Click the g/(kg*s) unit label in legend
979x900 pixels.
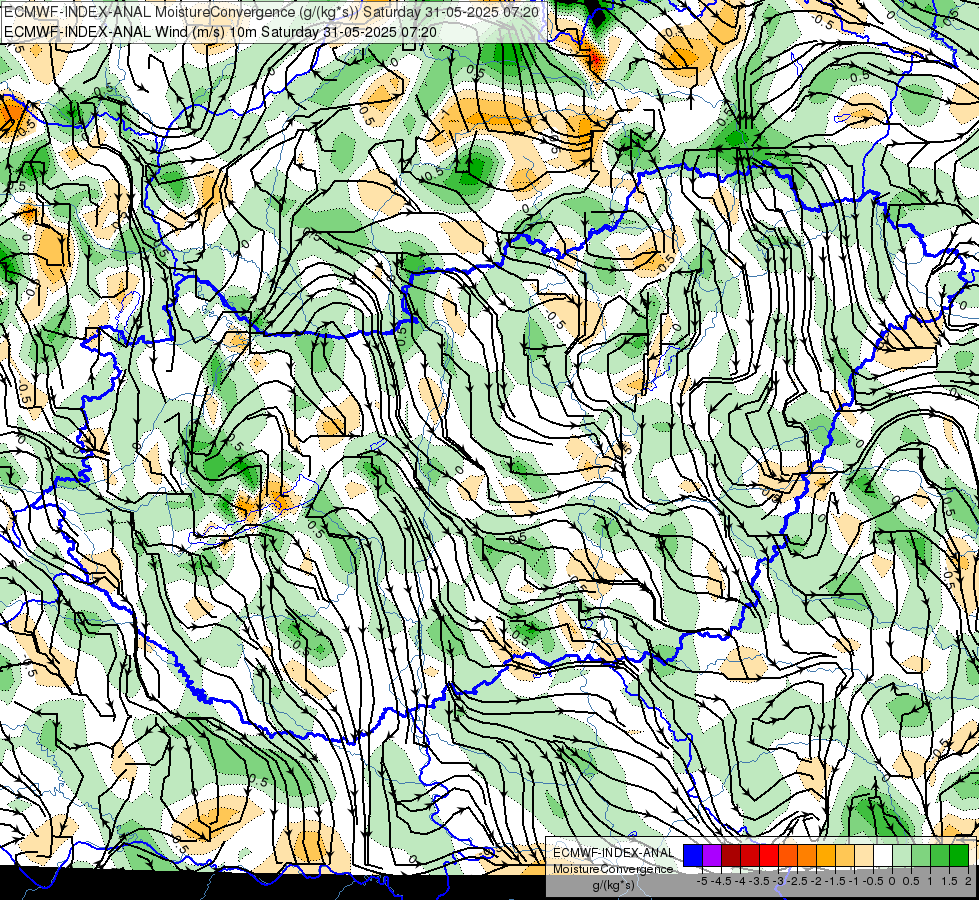(x=613, y=886)
